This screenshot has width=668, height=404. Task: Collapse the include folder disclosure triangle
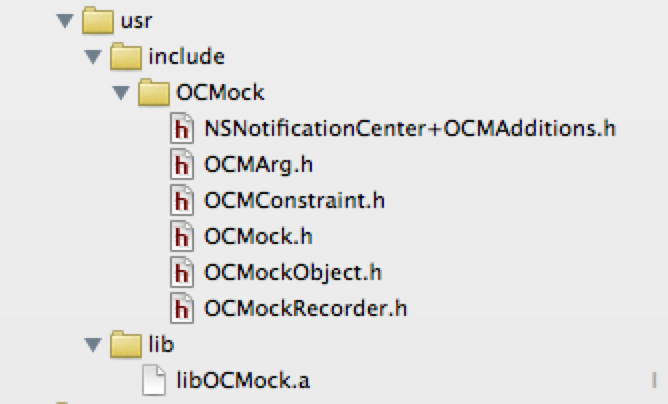pyautogui.click(x=93, y=57)
